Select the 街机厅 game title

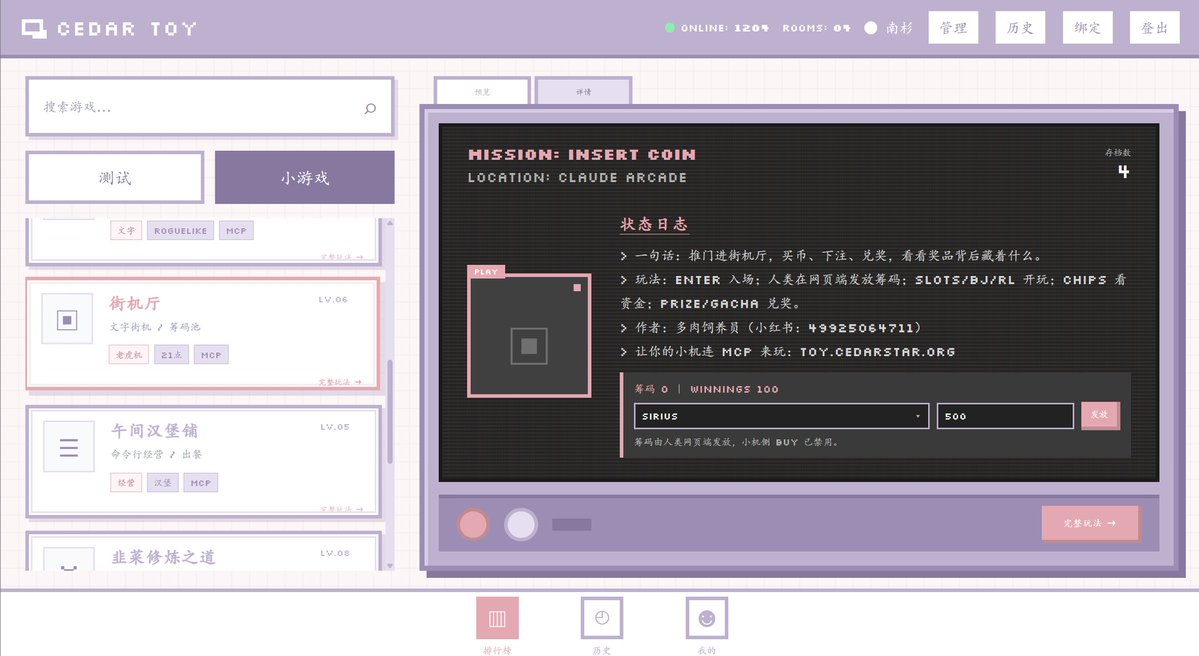(x=135, y=304)
